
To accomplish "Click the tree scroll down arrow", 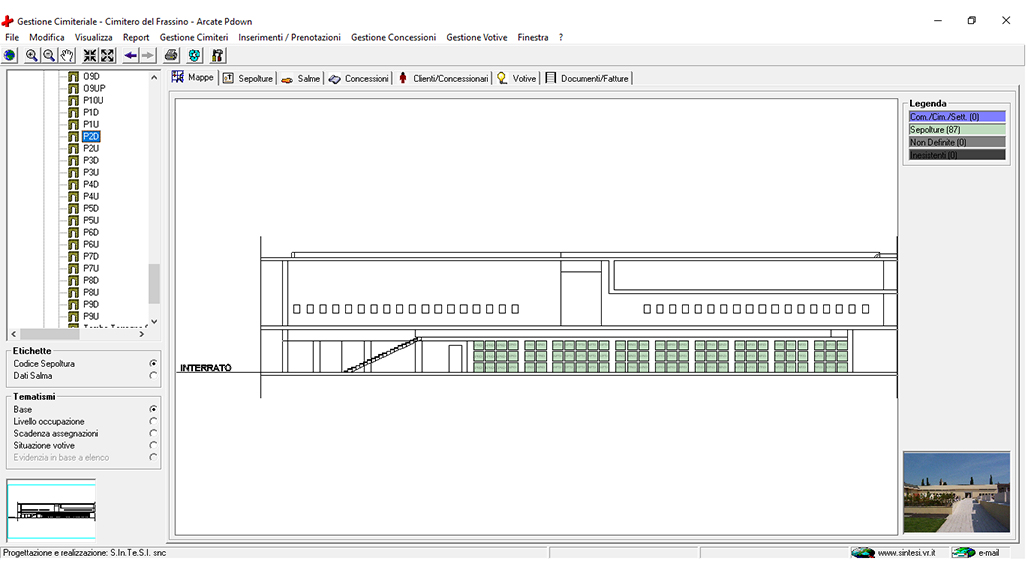I will 154,322.
